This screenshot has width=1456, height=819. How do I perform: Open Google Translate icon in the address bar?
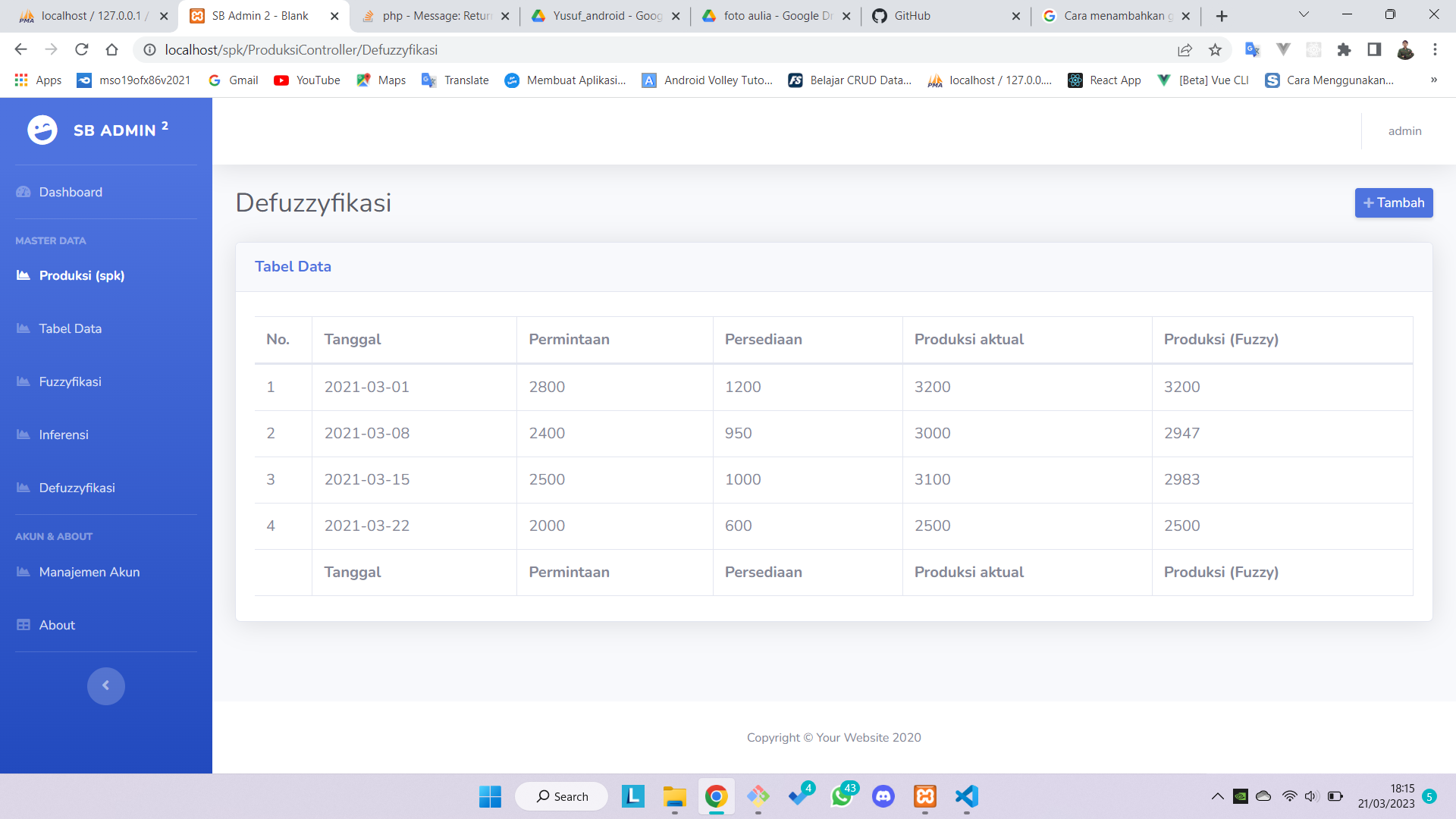[x=1252, y=50]
